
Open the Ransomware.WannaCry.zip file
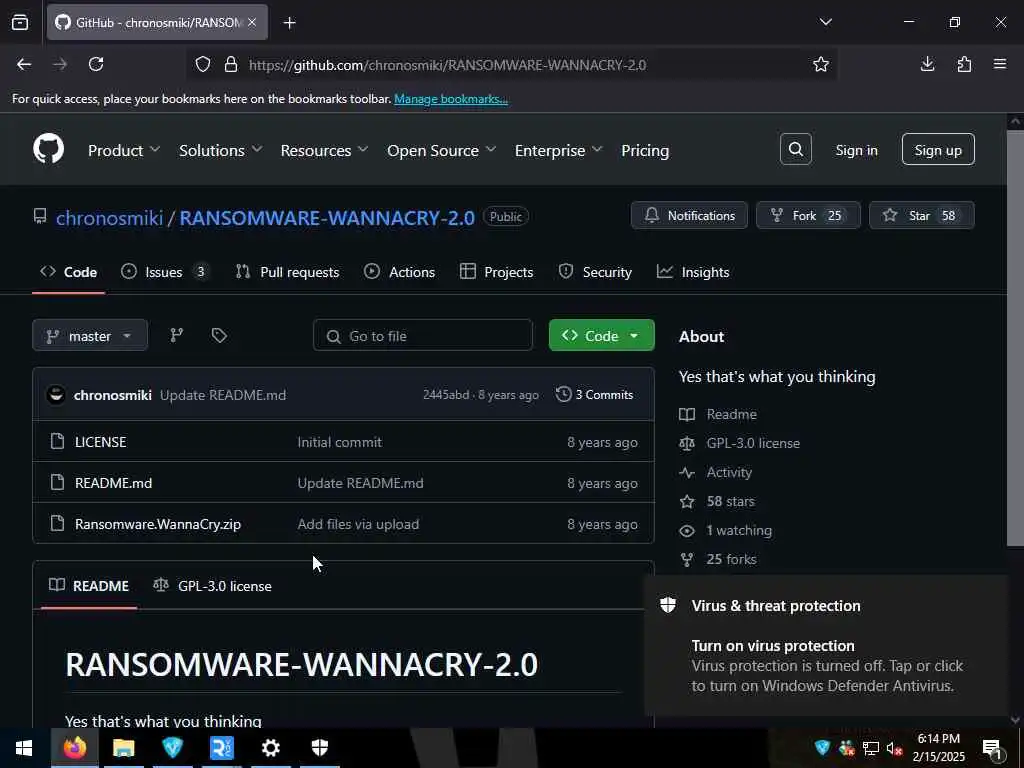coord(158,524)
